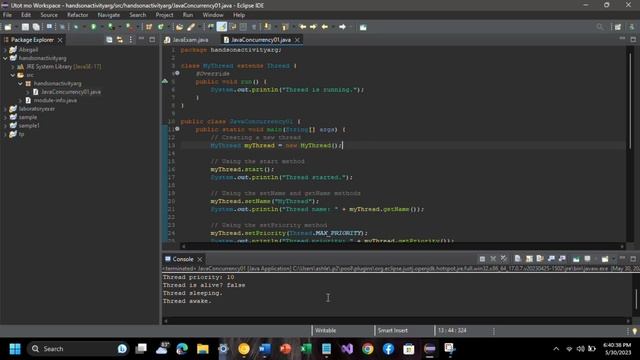Navigate Back with the yellow left arrow
Image resolution: width=640 pixels, height=360 pixels.
pyautogui.click(x=325, y=27)
